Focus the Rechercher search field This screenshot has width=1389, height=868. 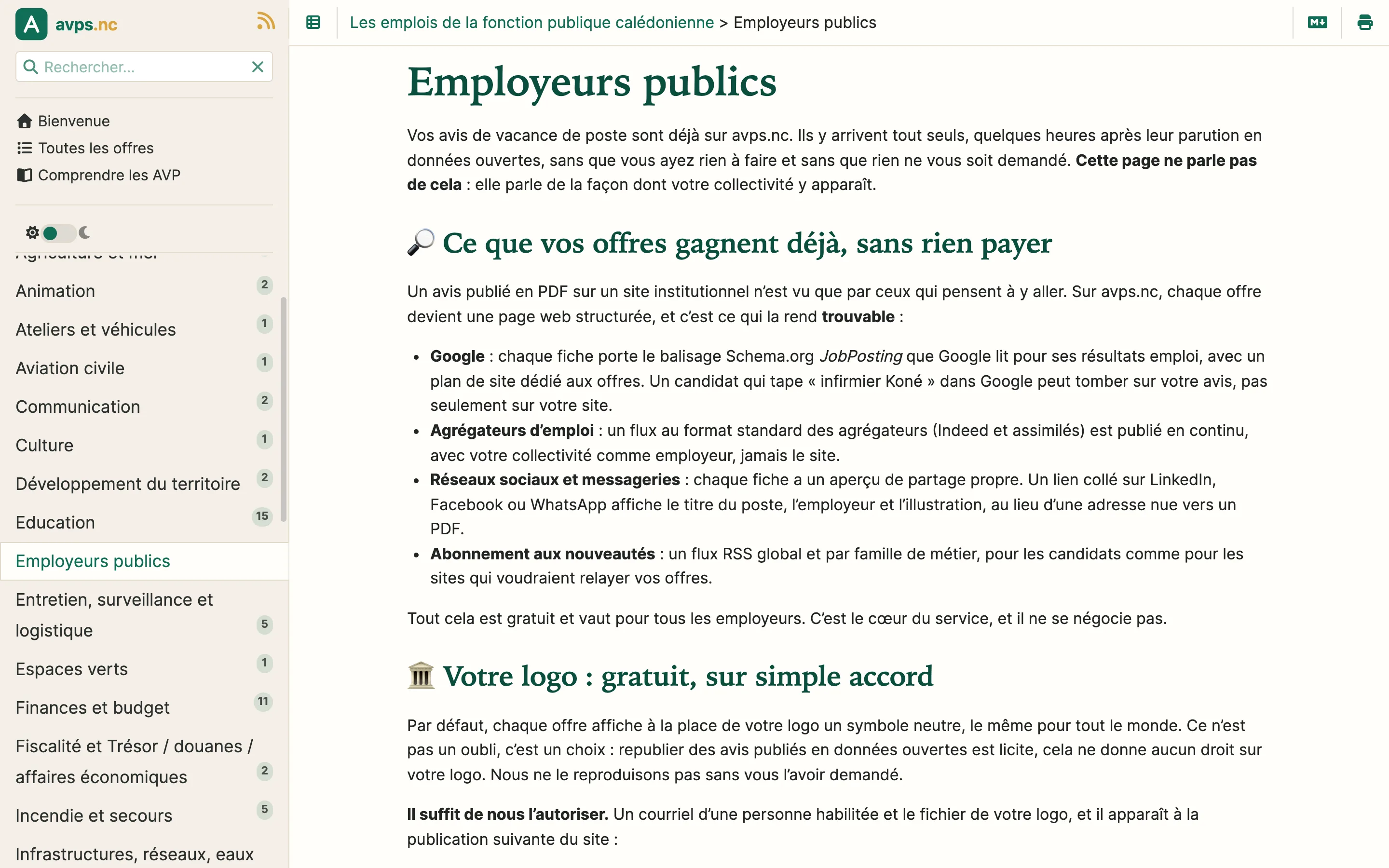[x=144, y=67]
